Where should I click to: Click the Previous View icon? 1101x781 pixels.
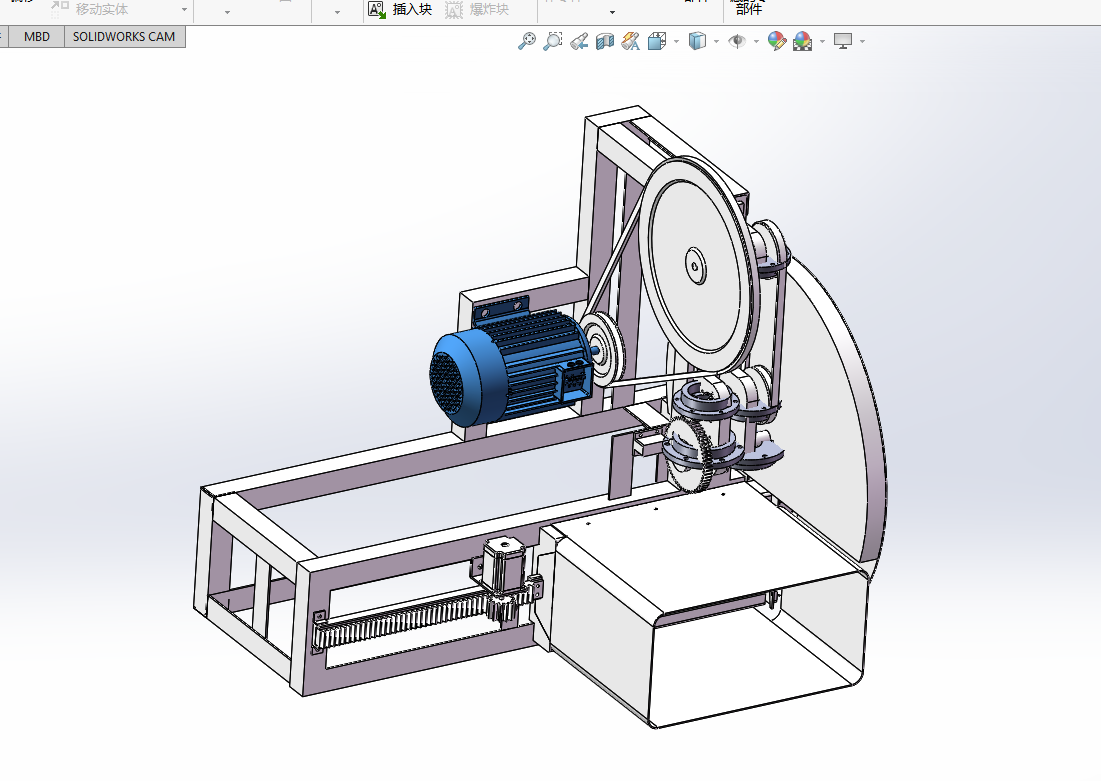click(x=579, y=41)
